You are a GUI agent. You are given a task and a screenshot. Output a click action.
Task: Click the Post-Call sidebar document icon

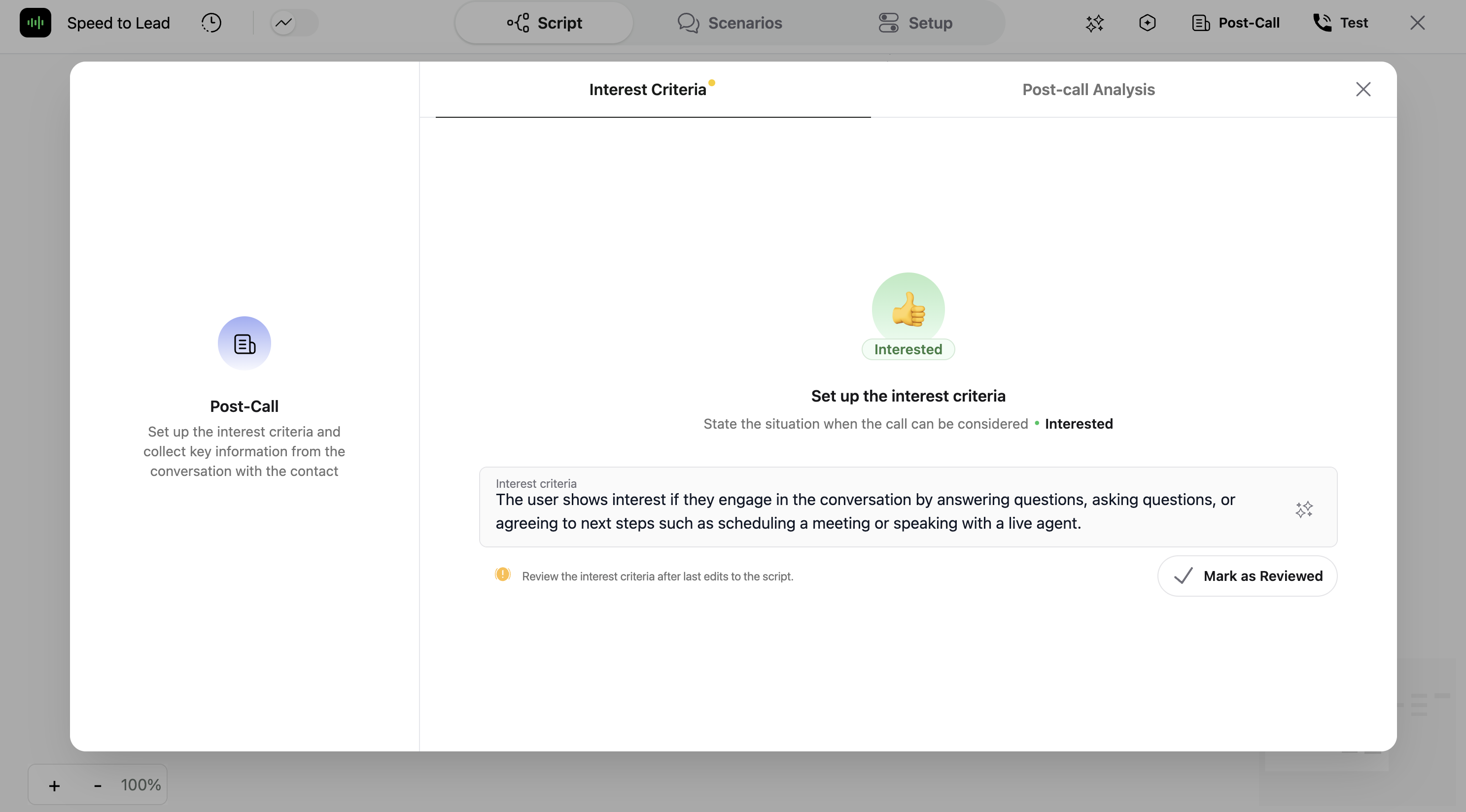[244, 342]
